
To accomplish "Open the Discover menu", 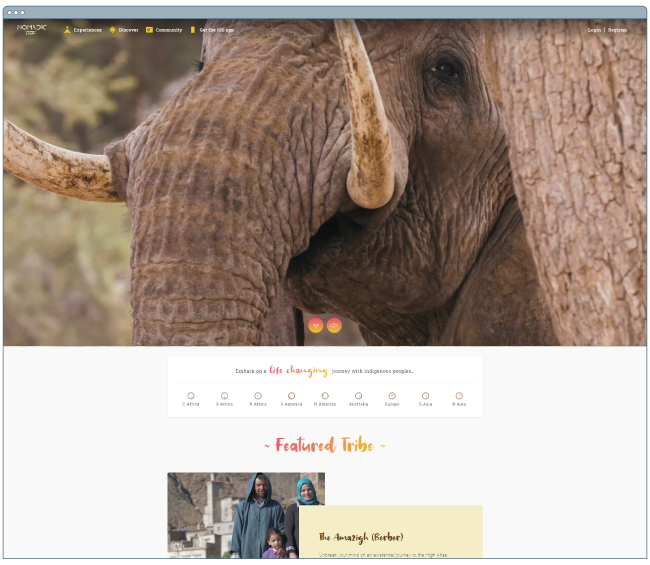I will coord(128,30).
